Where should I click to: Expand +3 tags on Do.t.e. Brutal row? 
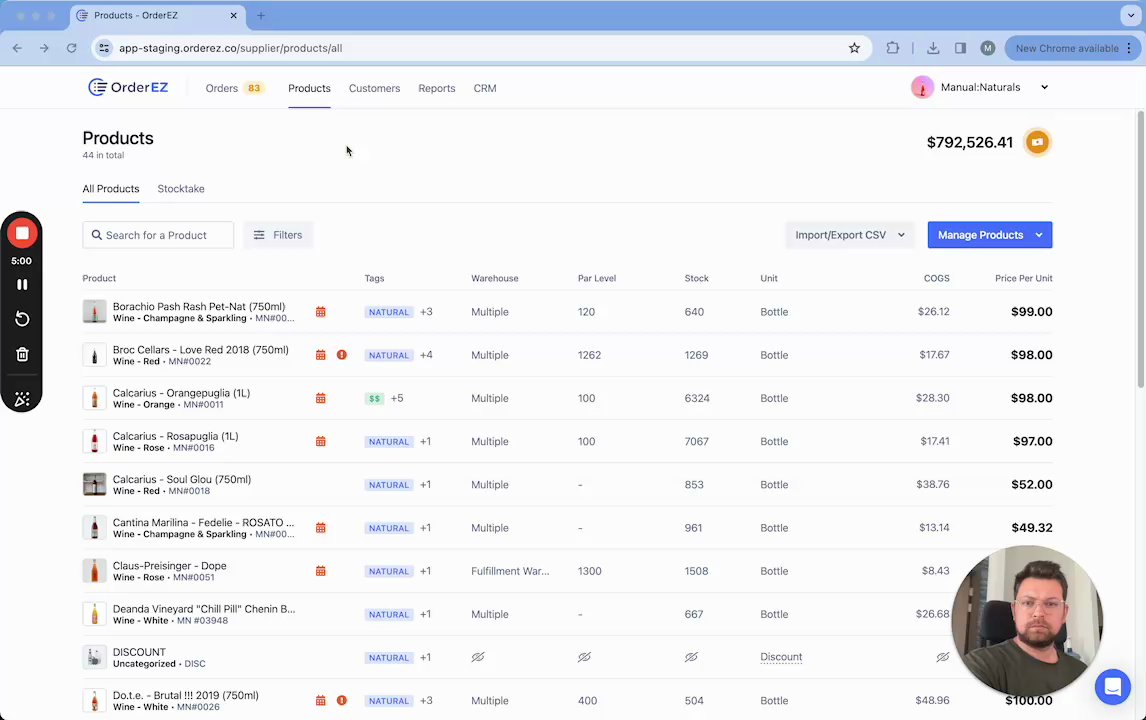click(426, 700)
